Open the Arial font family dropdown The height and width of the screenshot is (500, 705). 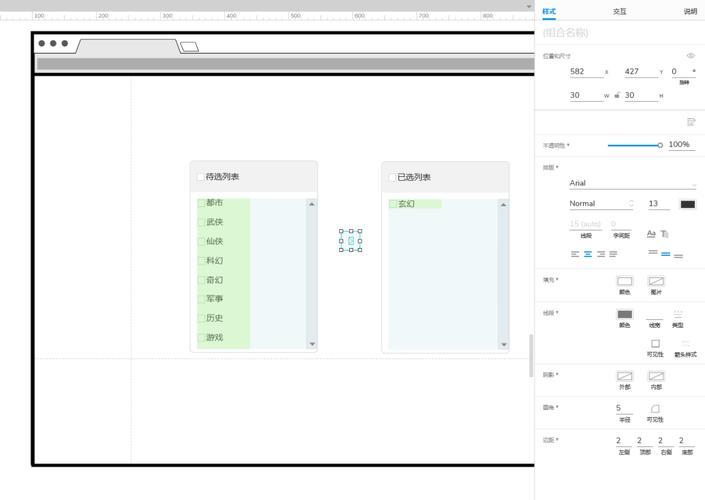[632, 183]
